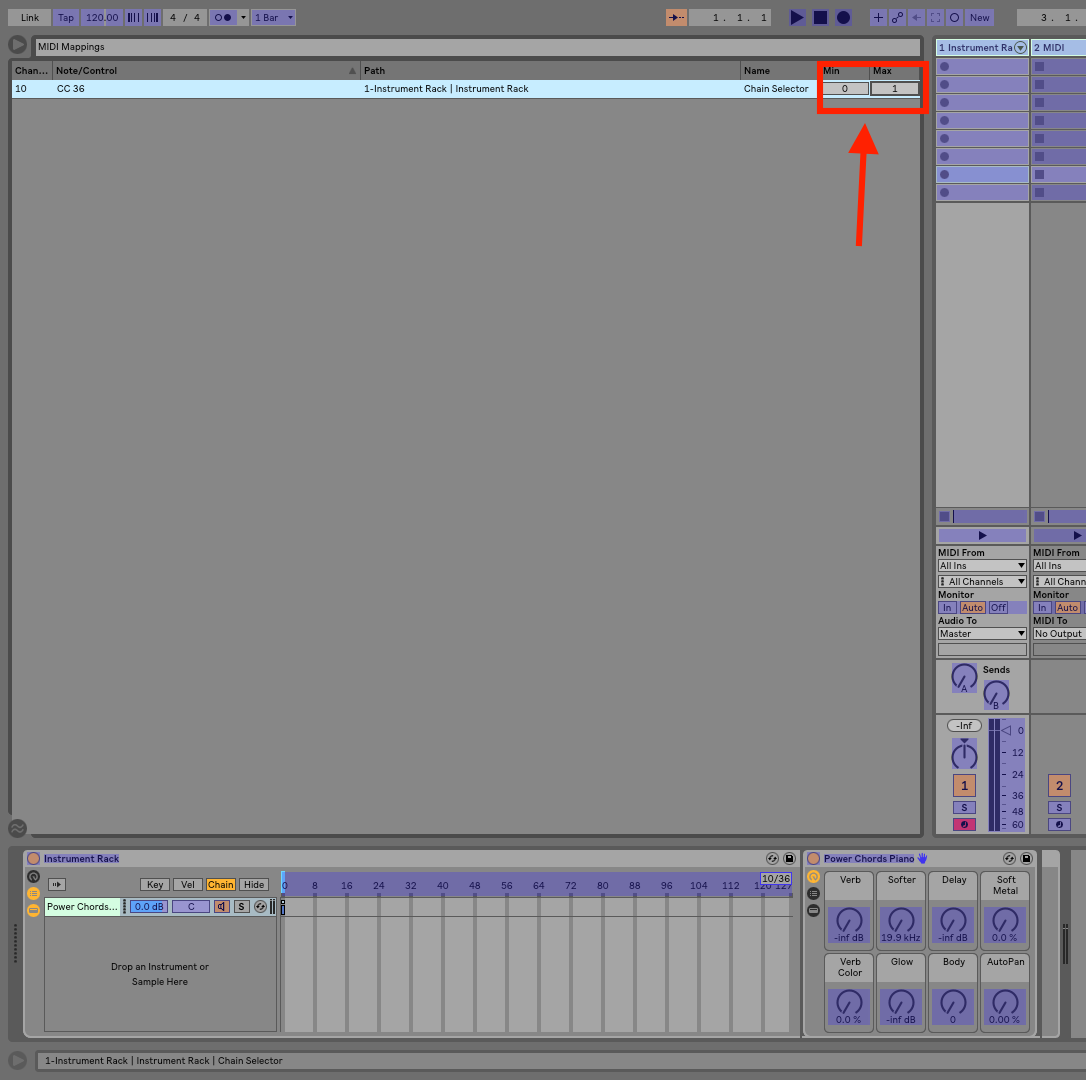Click Instrument Rack Show/Hide Devices icon
This screenshot has width=1086, height=1080.
click(33, 910)
